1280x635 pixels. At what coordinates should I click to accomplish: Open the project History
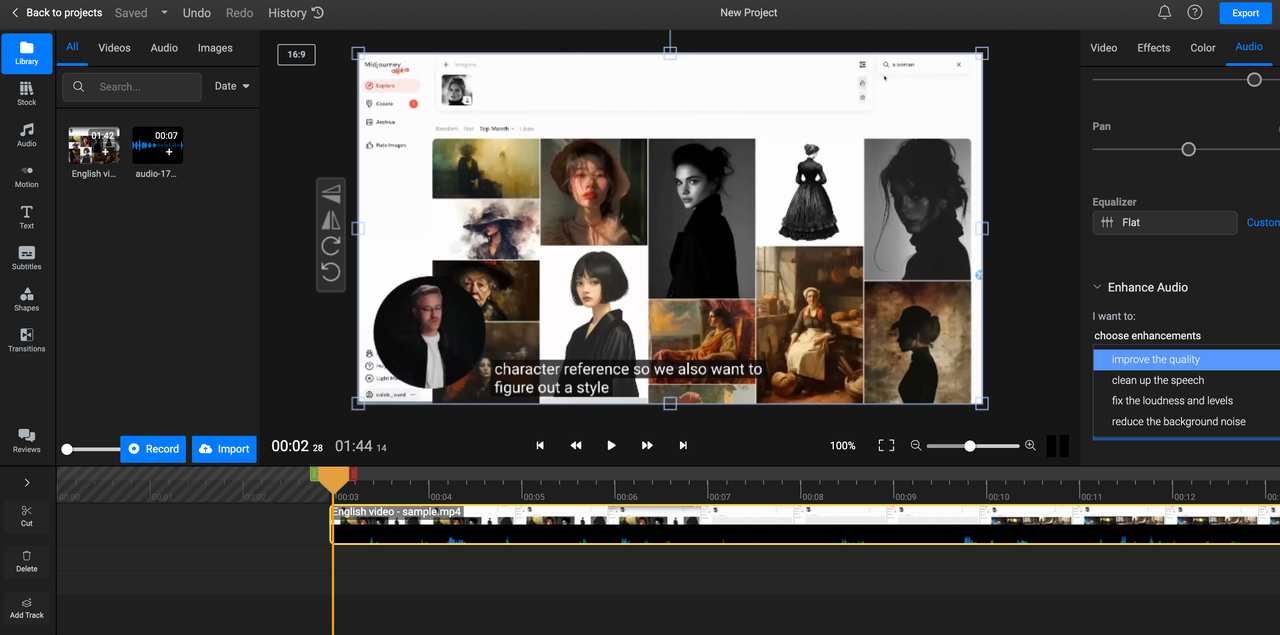296,13
